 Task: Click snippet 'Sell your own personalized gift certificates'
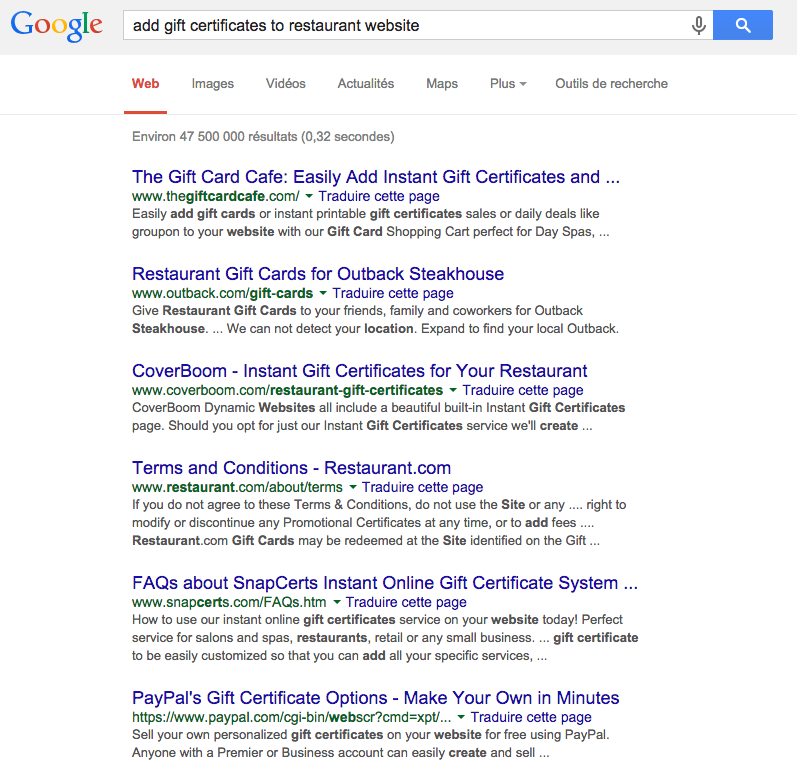tap(371, 744)
